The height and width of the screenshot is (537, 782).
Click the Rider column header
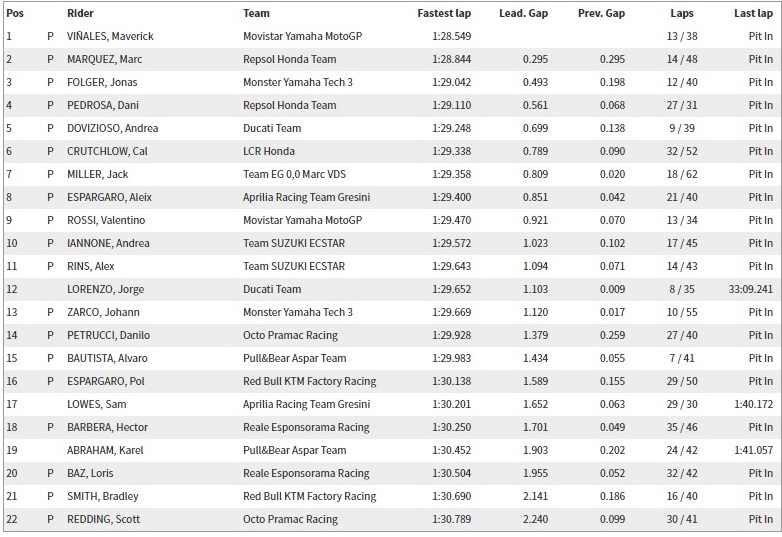click(x=80, y=13)
